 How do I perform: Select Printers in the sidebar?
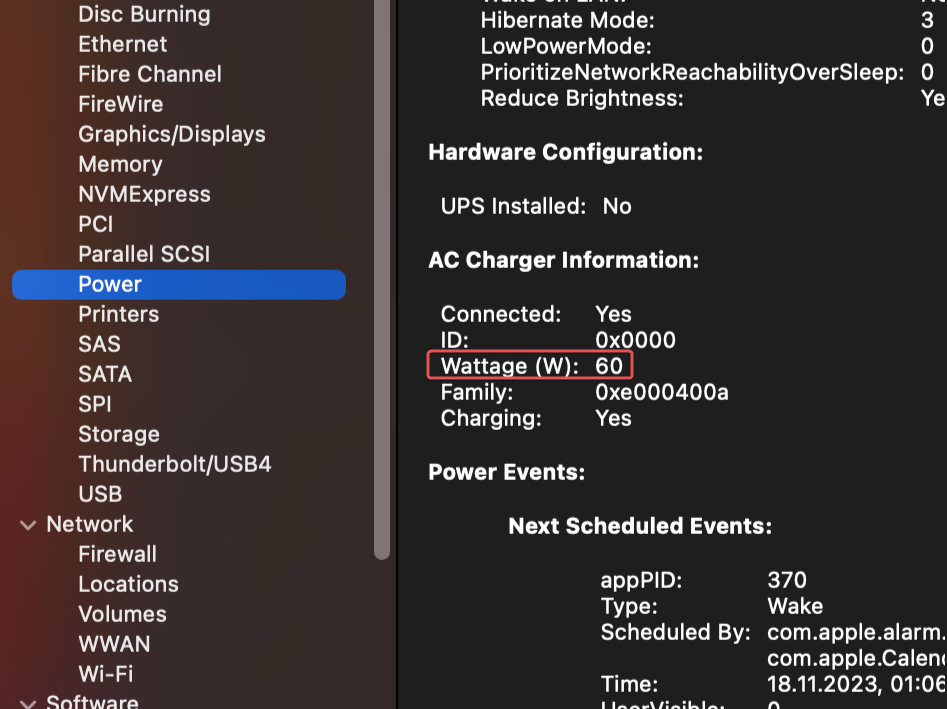pyautogui.click(x=118, y=314)
